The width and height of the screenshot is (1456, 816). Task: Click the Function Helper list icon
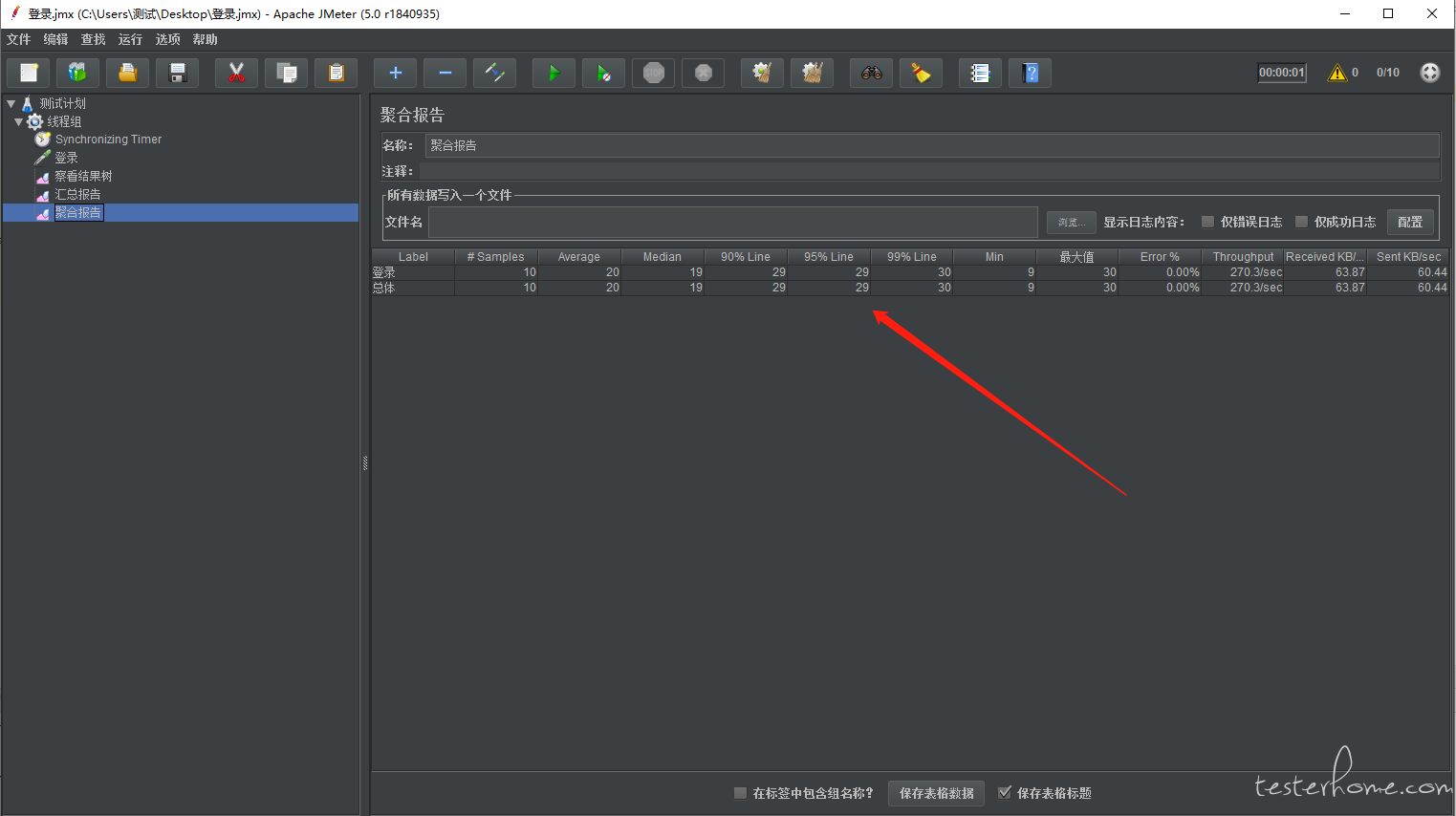pyautogui.click(x=980, y=73)
